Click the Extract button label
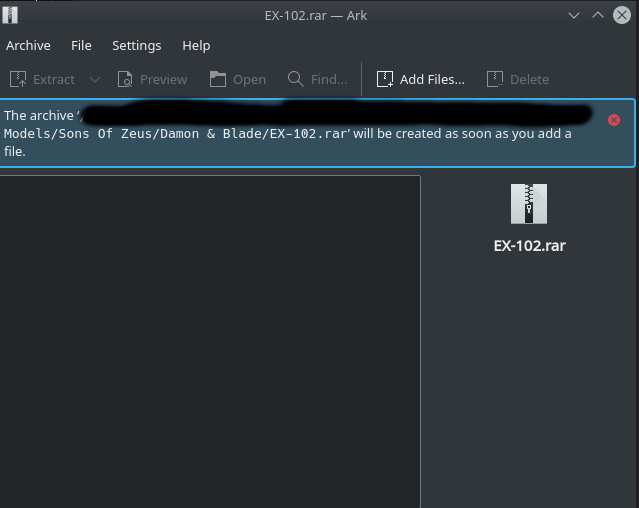This screenshot has height=508, width=639. 54,79
